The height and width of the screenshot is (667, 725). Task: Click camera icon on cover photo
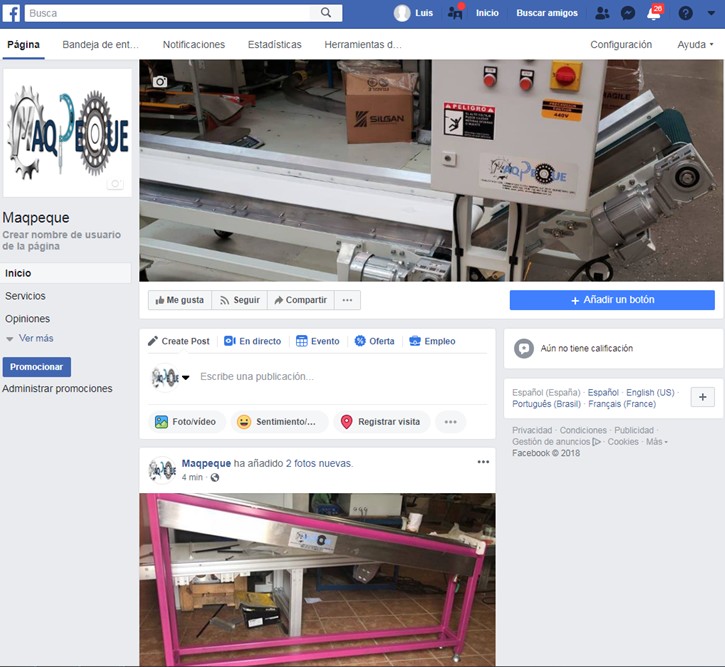pyautogui.click(x=160, y=82)
